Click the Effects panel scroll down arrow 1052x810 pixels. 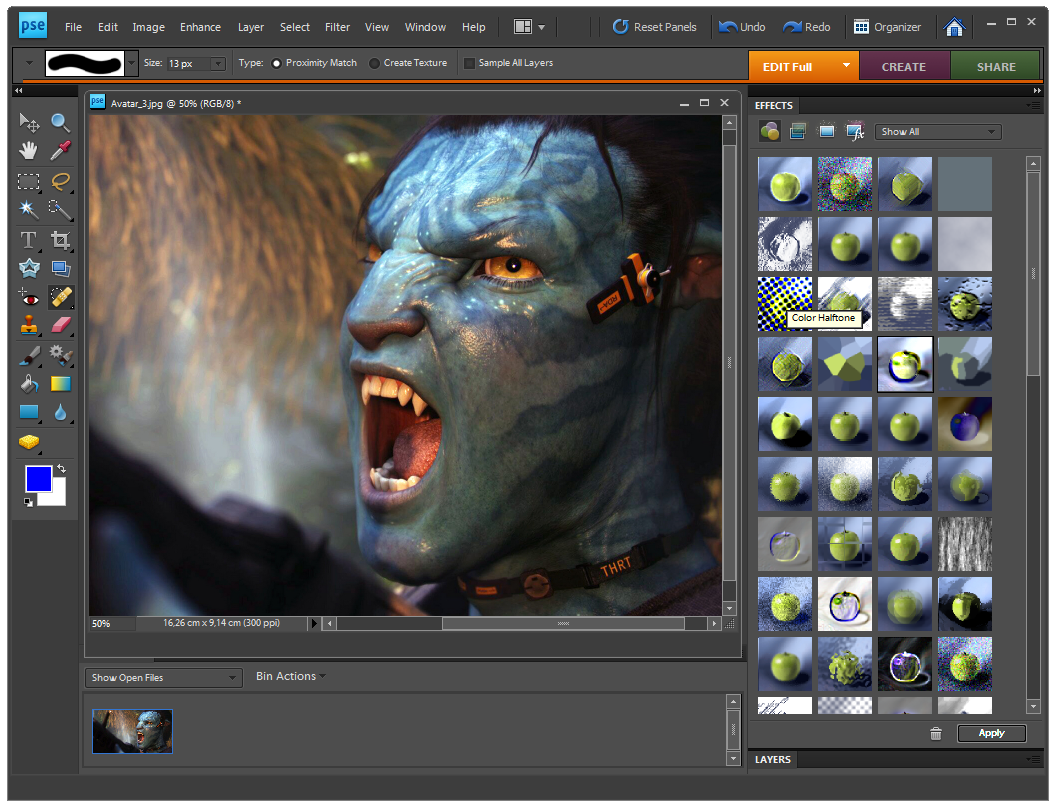1033,706
